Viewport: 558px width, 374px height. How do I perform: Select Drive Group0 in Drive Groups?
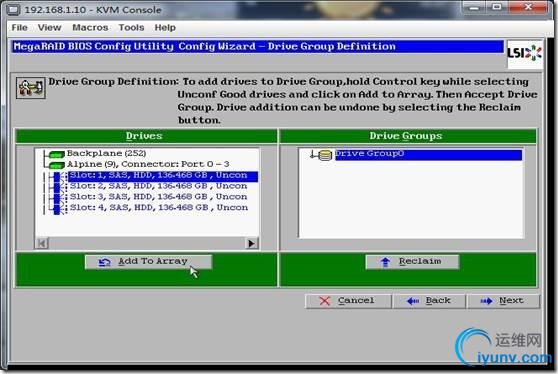pos(428,154)
